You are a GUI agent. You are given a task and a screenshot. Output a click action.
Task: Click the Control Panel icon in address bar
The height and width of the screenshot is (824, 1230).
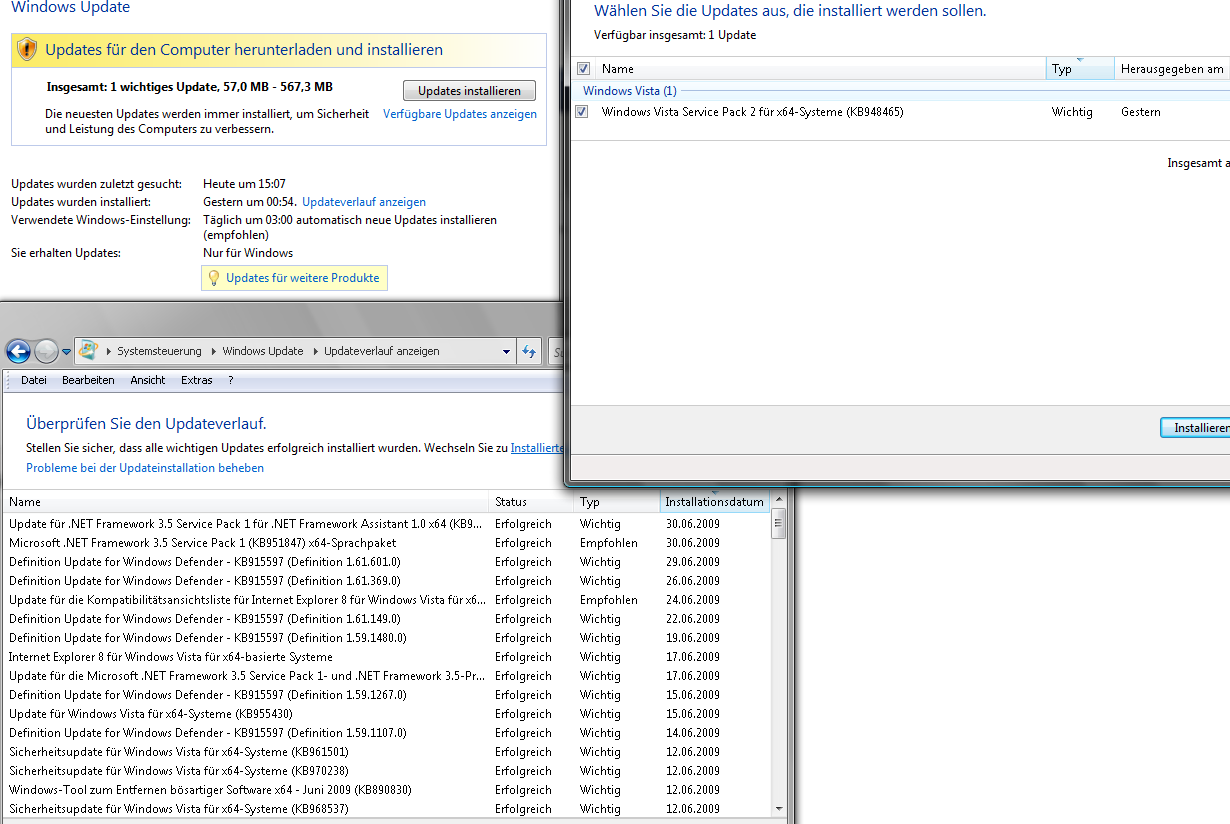pyautogui.click(x=88, y=351)
